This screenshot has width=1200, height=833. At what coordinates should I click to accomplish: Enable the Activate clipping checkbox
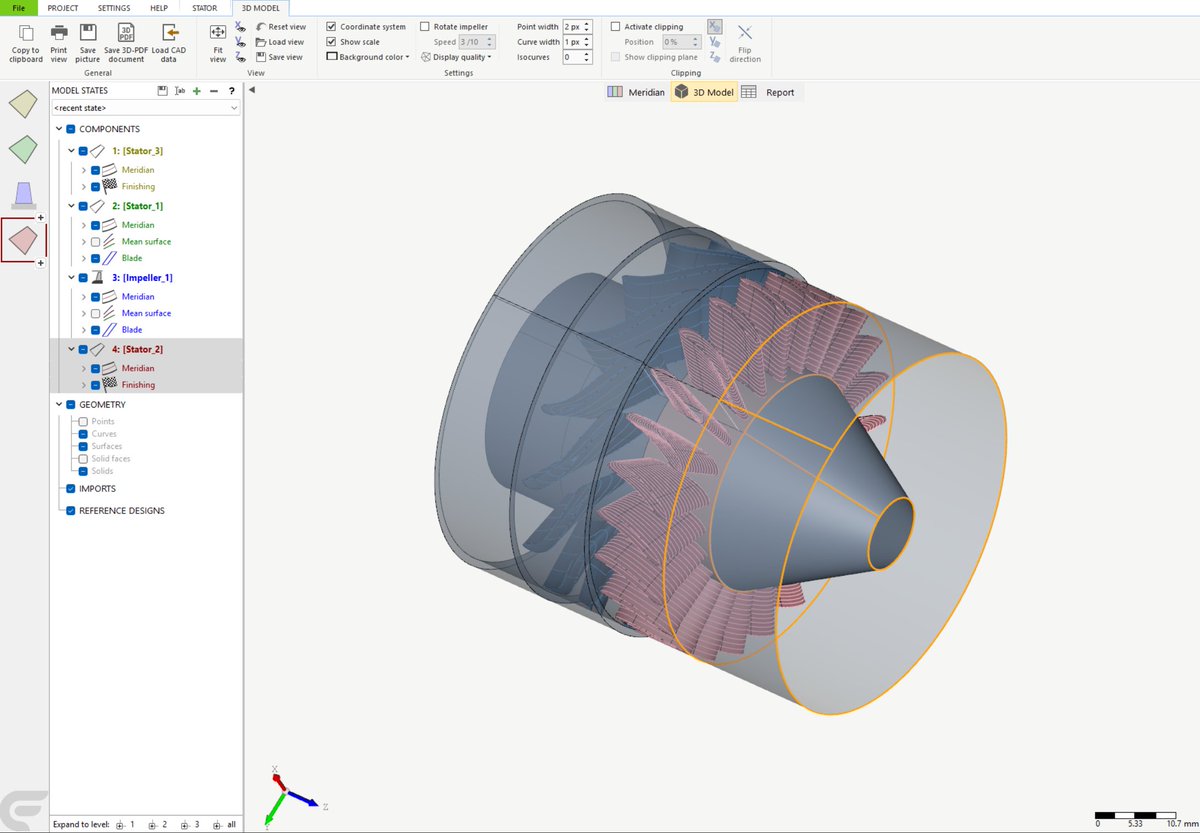616,27
